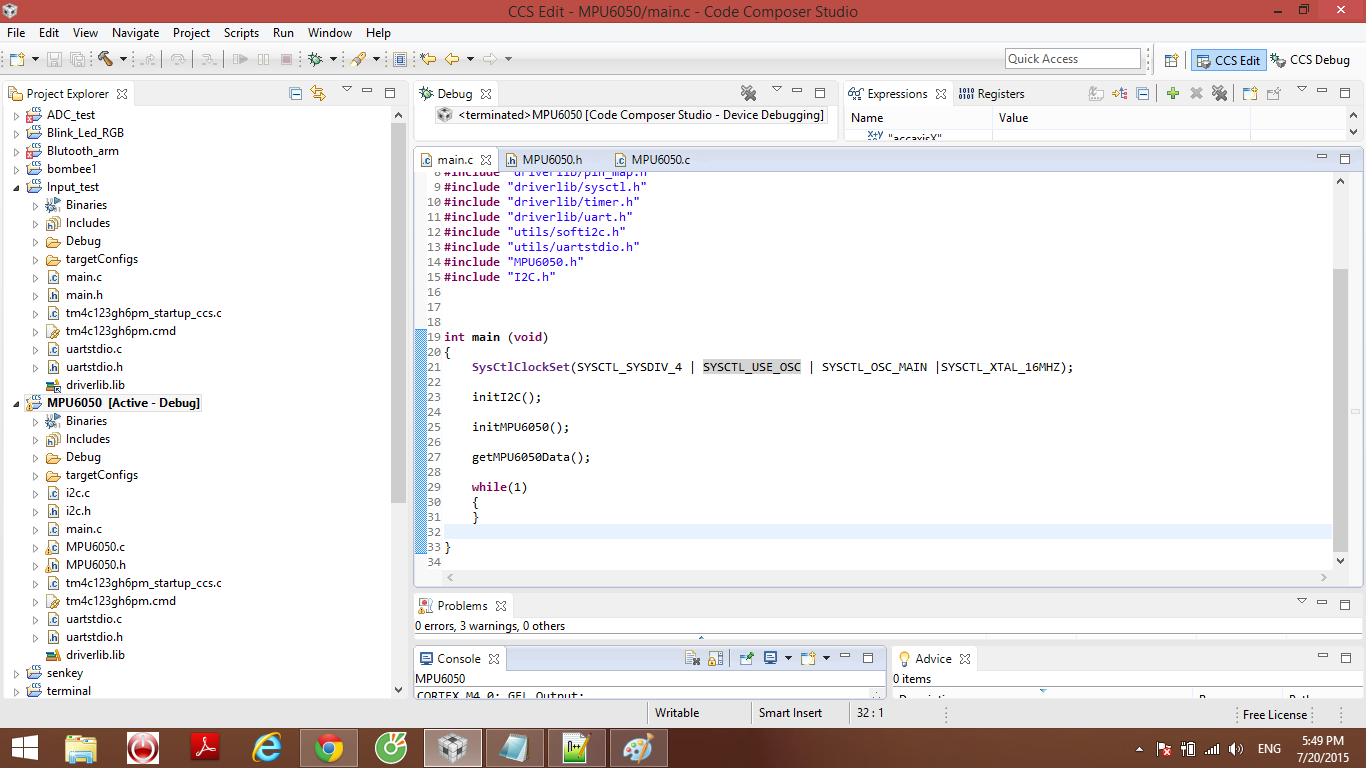Toggle logical structure icon in Expressions
The image size is (1366, 768).
click(1120, 93)
